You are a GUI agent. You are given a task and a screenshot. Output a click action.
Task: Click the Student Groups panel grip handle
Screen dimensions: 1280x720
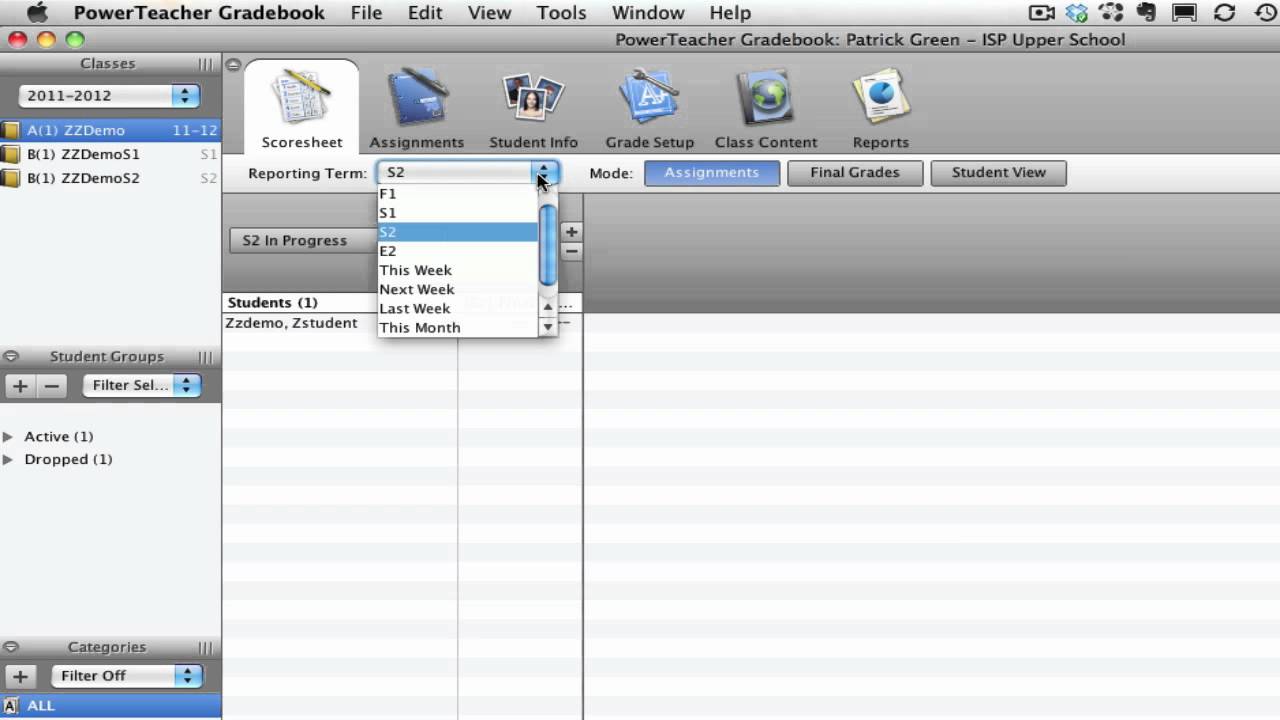coord(205,357)
